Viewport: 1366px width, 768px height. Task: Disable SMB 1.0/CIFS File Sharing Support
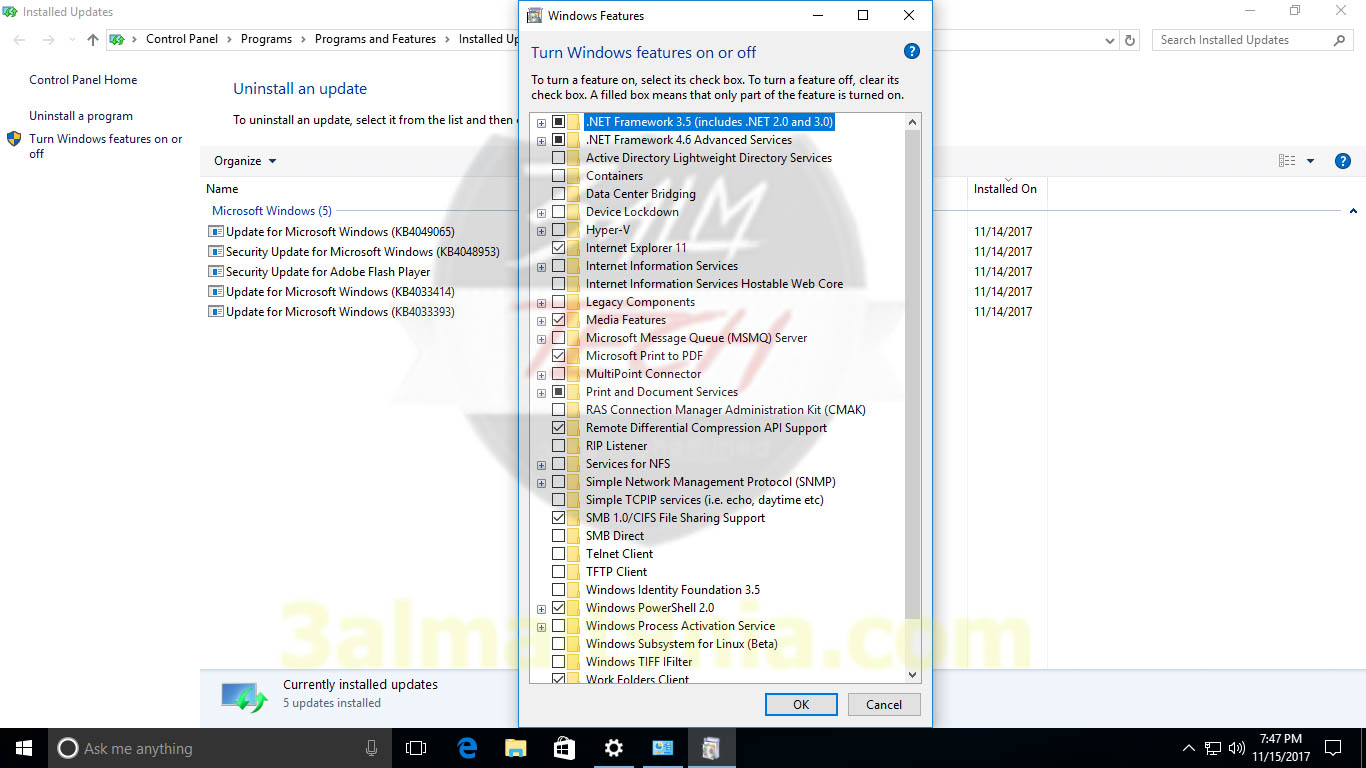point(558,518)
